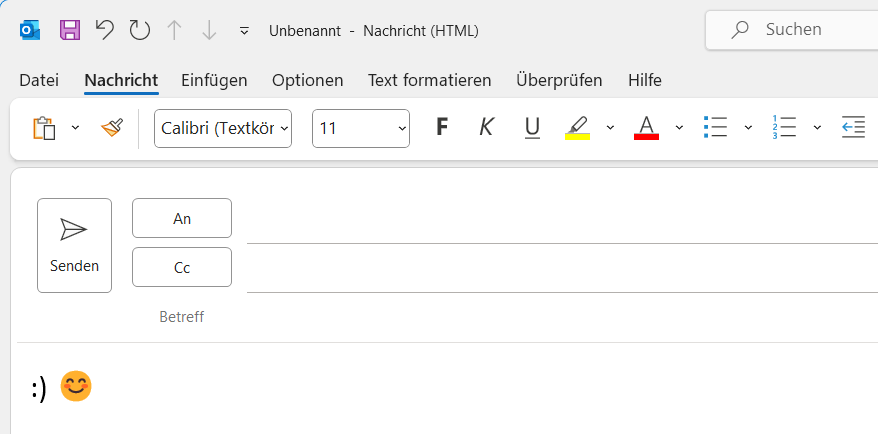The width and height of the screenshot is (878, 434).
Task: Toggle underline formatting (U)
Action: pyautogui.click(x=532, y=127)
